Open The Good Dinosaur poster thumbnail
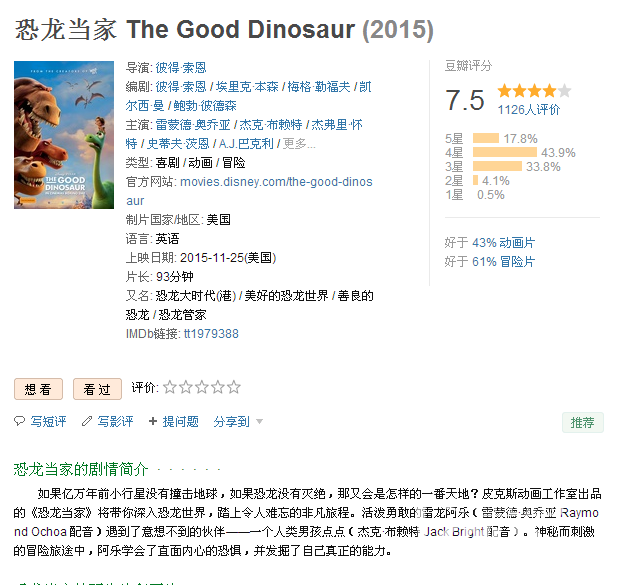Viewport: 626px width, 585px height. click(64, 135)
